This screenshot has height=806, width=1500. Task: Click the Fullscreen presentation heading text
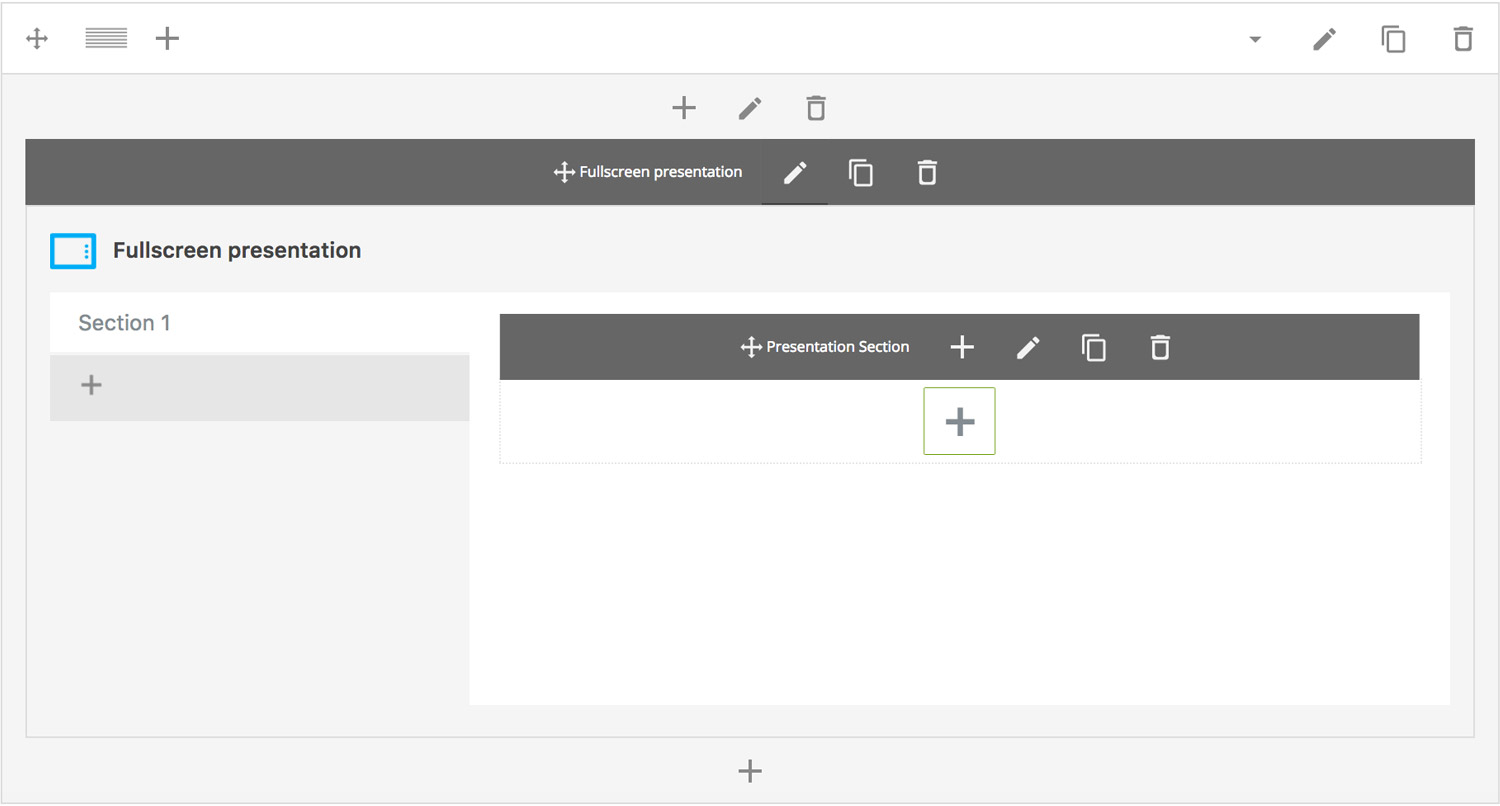pos(237,250)
